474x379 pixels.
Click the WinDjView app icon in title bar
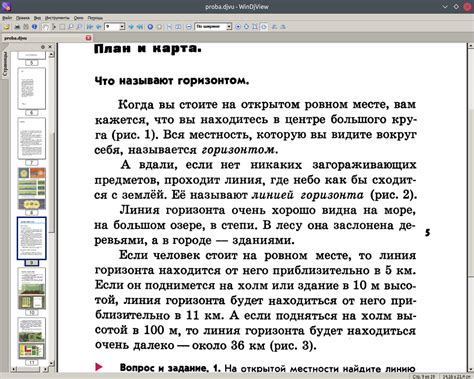[6, 6]
